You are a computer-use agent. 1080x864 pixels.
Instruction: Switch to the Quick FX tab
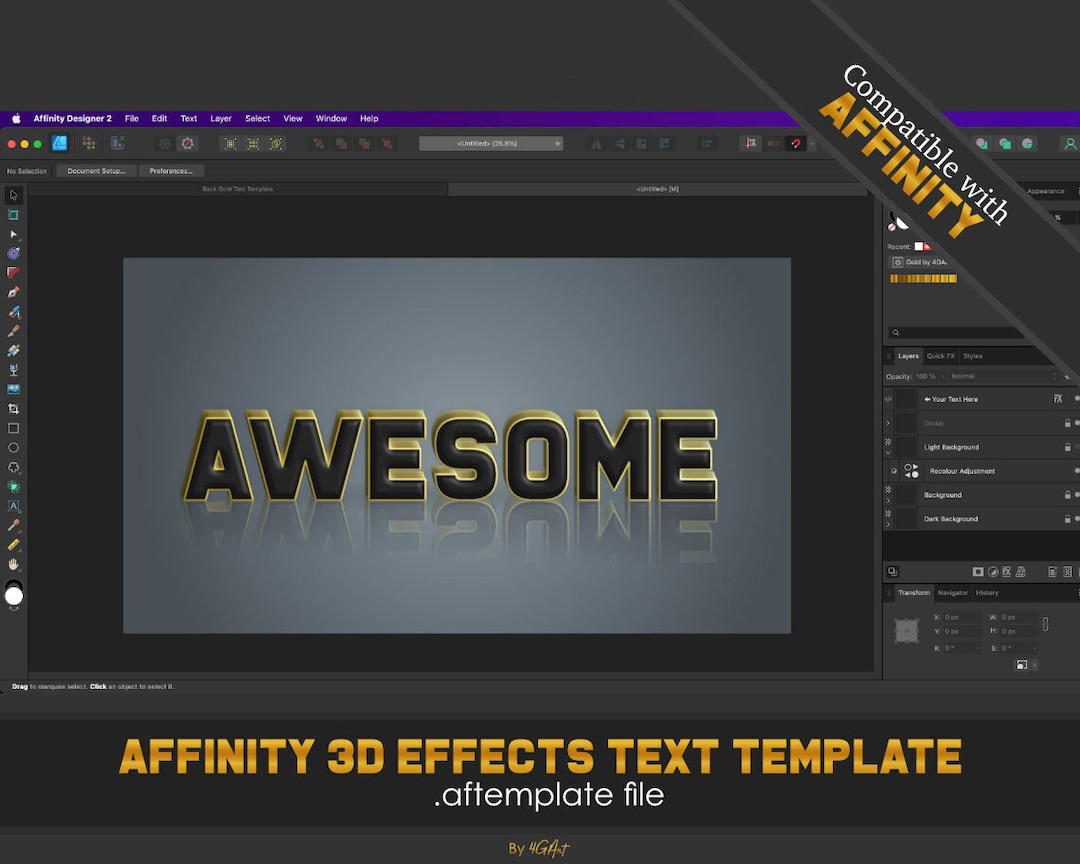pyautogui.click(x=941, y=356)
